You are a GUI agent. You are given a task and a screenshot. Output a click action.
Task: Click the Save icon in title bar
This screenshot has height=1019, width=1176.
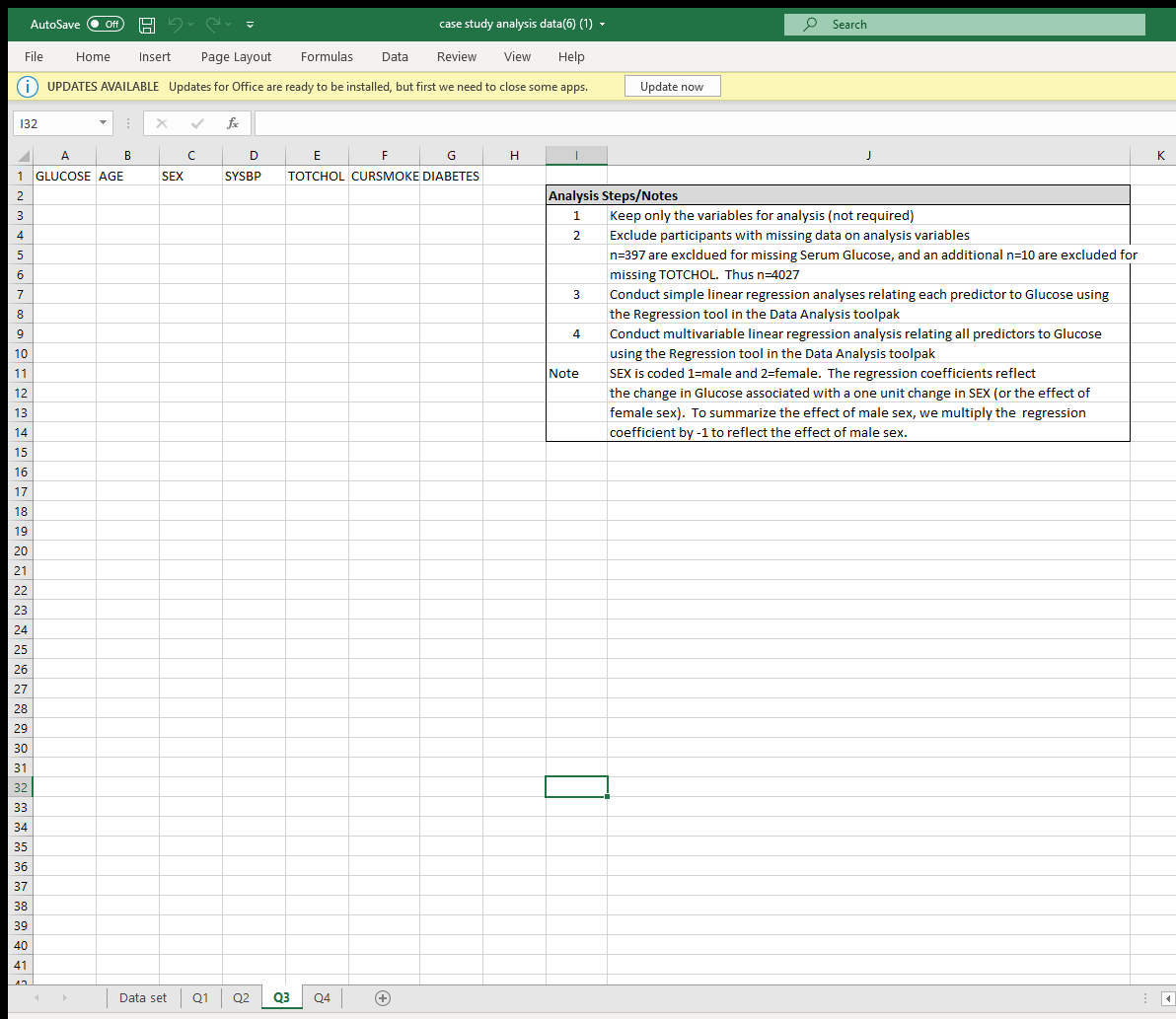[x=147, y=25]
